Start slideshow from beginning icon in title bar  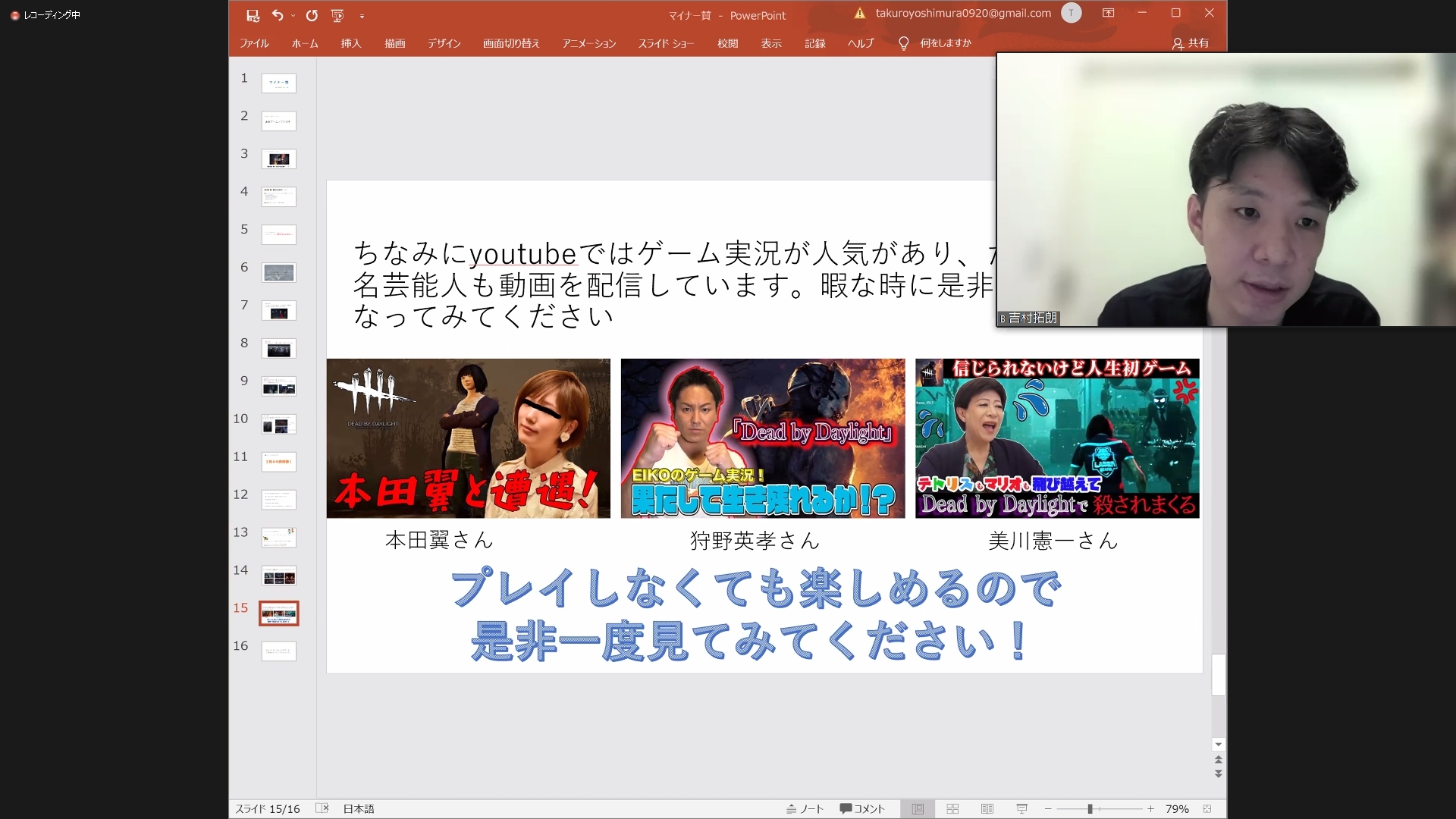(337, 15)
